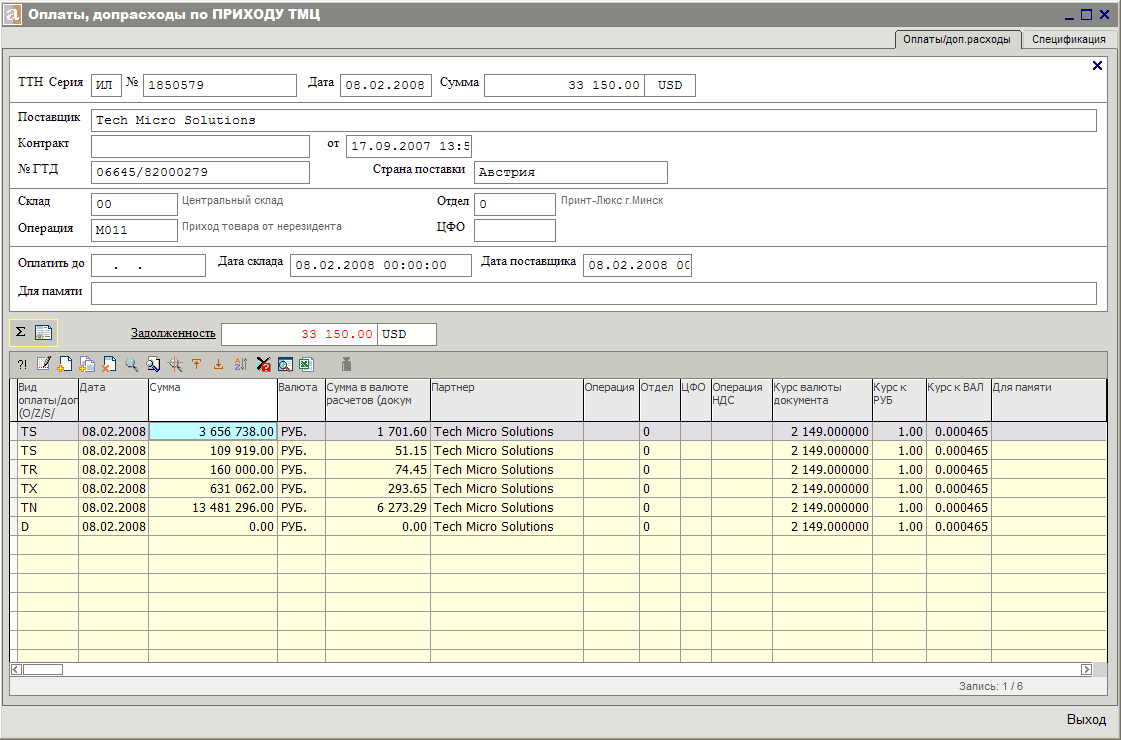Open the window preview magnifier icon
This screenshot has width=1121, height=740.
pos(285,365)
